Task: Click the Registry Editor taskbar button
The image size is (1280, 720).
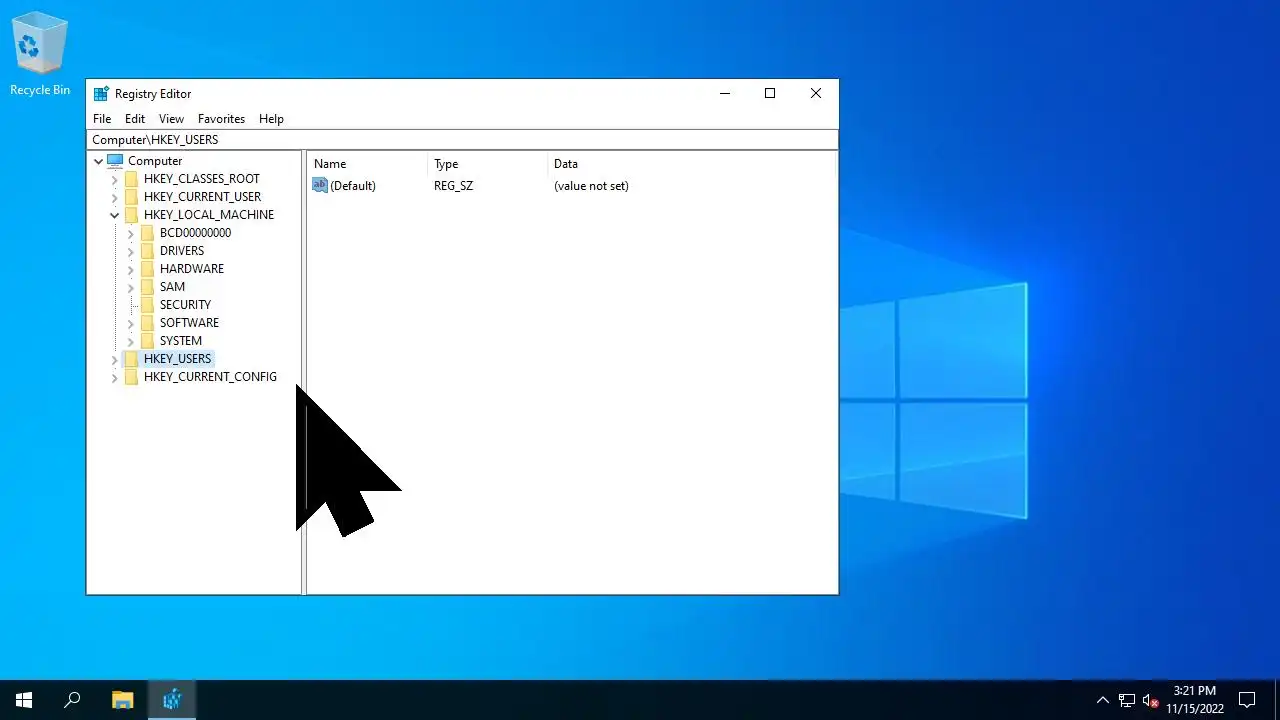Action: point(172,700)
